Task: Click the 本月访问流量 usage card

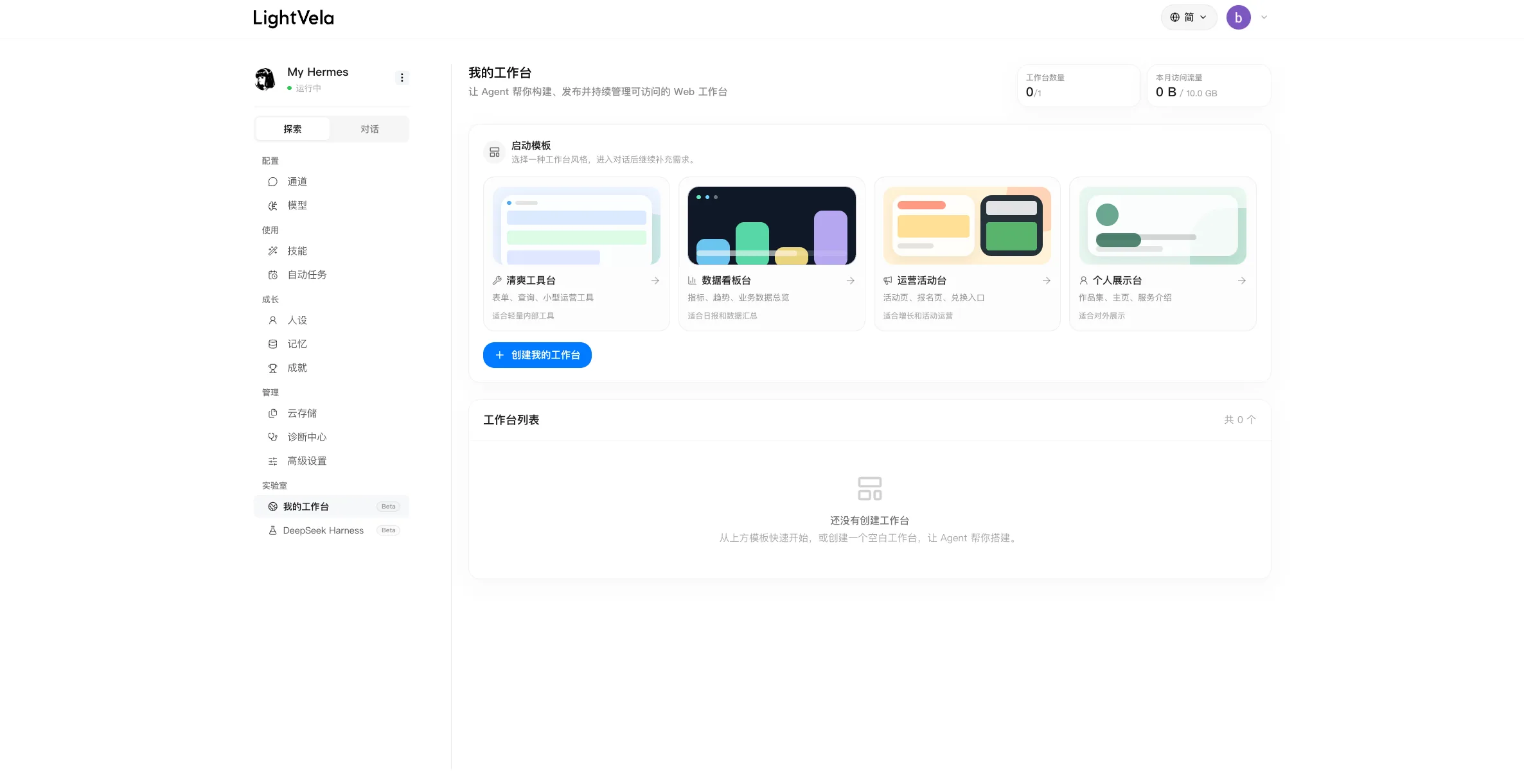Action: [1209, 85]
